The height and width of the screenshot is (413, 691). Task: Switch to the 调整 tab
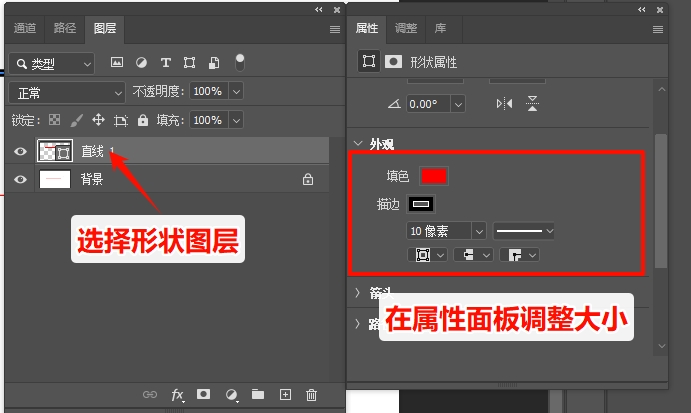pyautogui.click(x=406, y=29)
